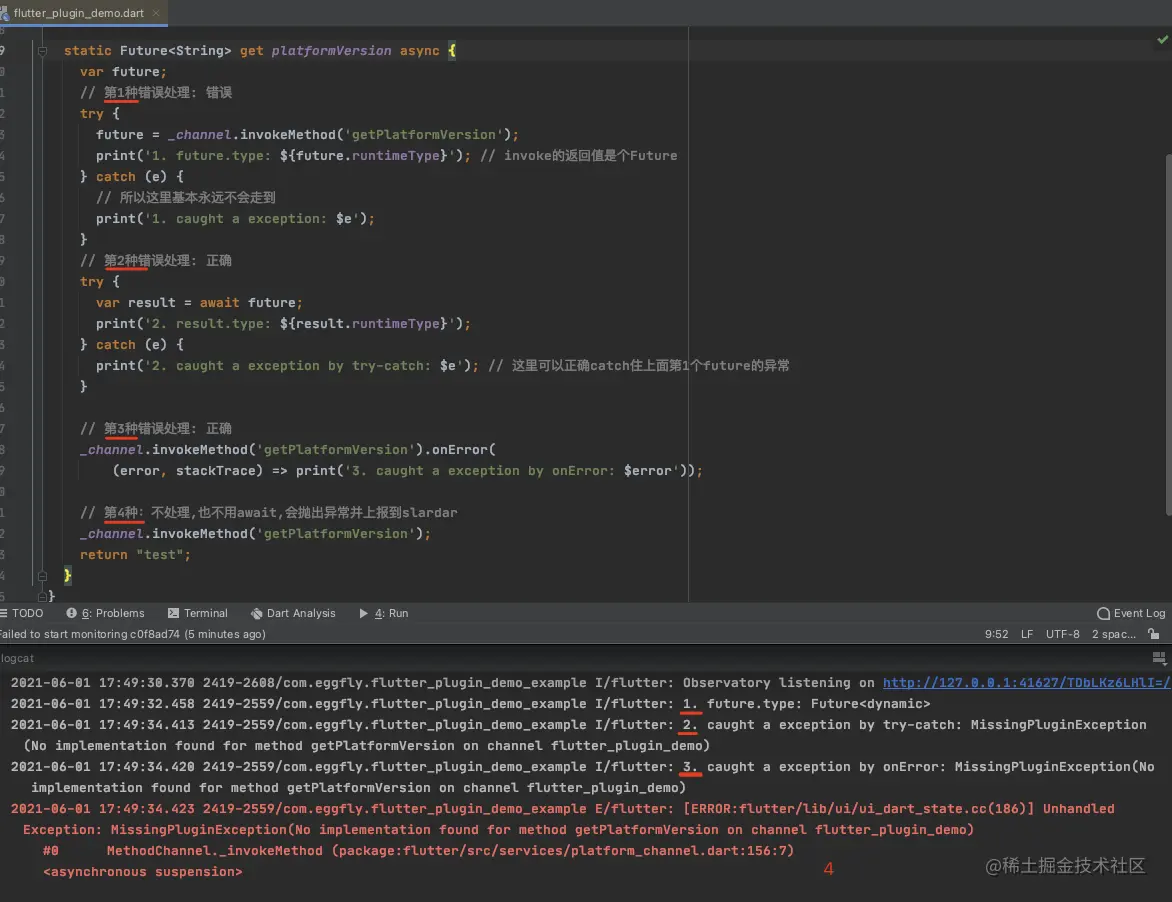Viewport: 1172px width, 902px height.
Task: Click the 第1种错误处理 comment line
Action: 156,93
